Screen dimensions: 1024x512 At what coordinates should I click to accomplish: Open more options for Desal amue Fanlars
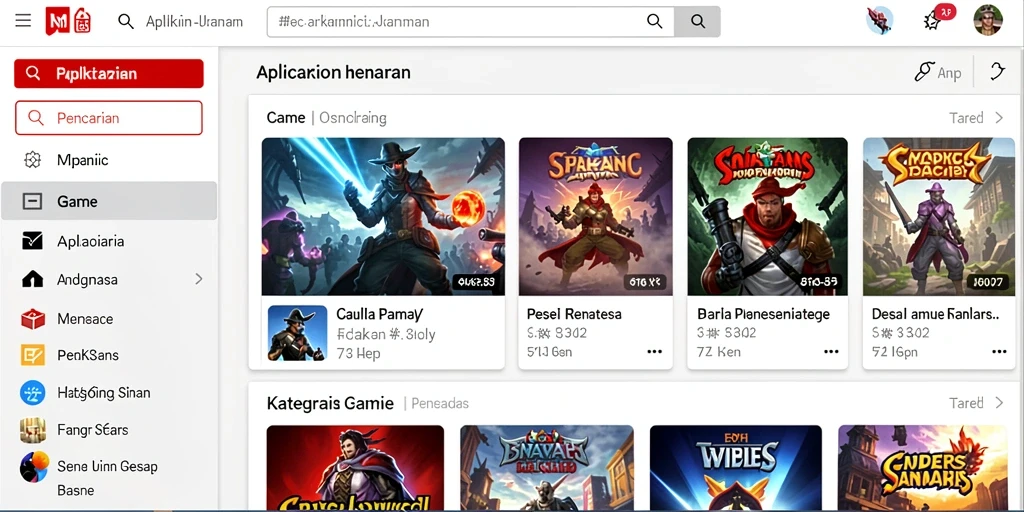999,351
